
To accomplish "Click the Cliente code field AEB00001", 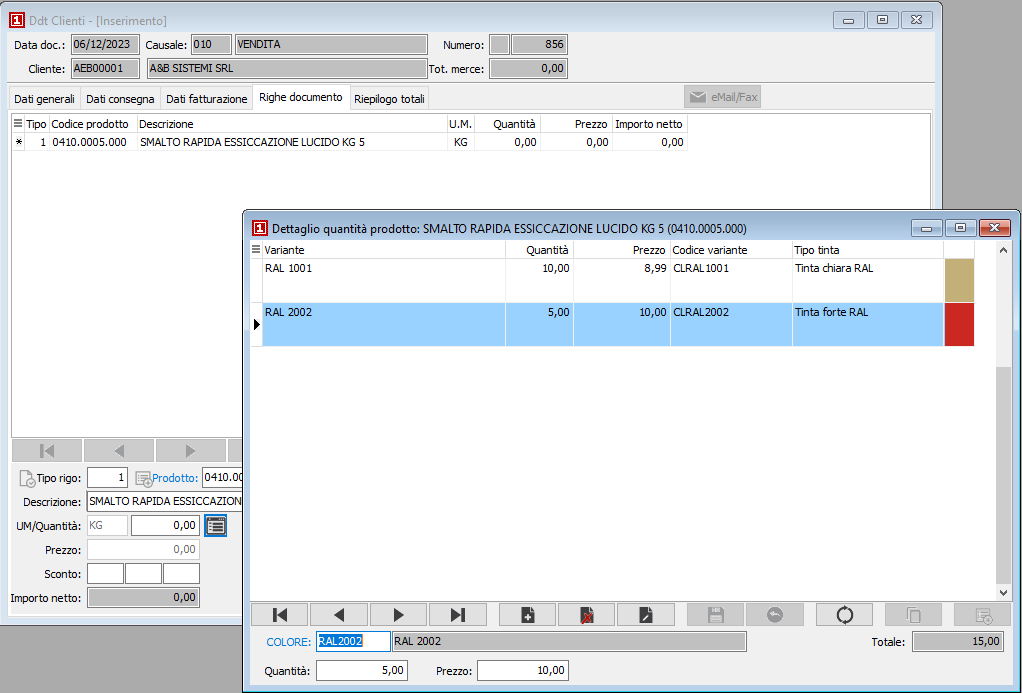I will pos(106,68).
